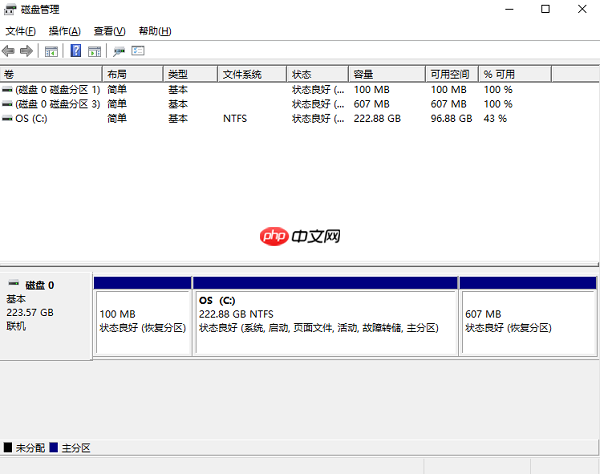Open the 查看(V) menu
Screen dimensions: 600x474
(x=109, y=31)
